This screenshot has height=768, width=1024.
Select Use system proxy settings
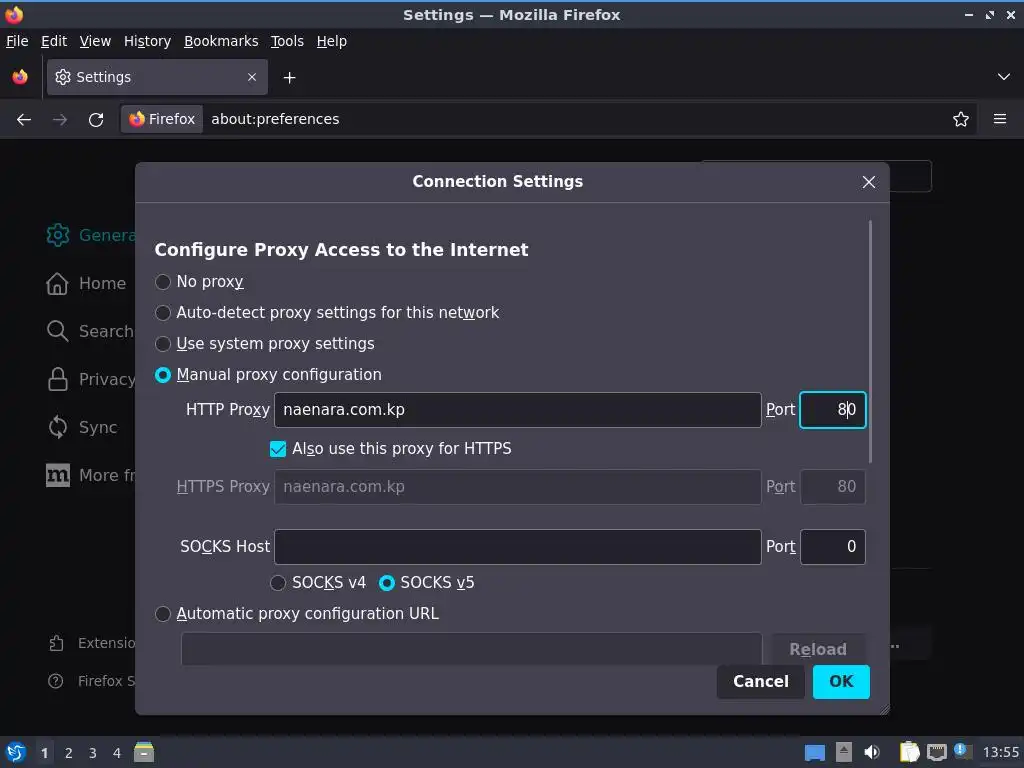(163, 344)
